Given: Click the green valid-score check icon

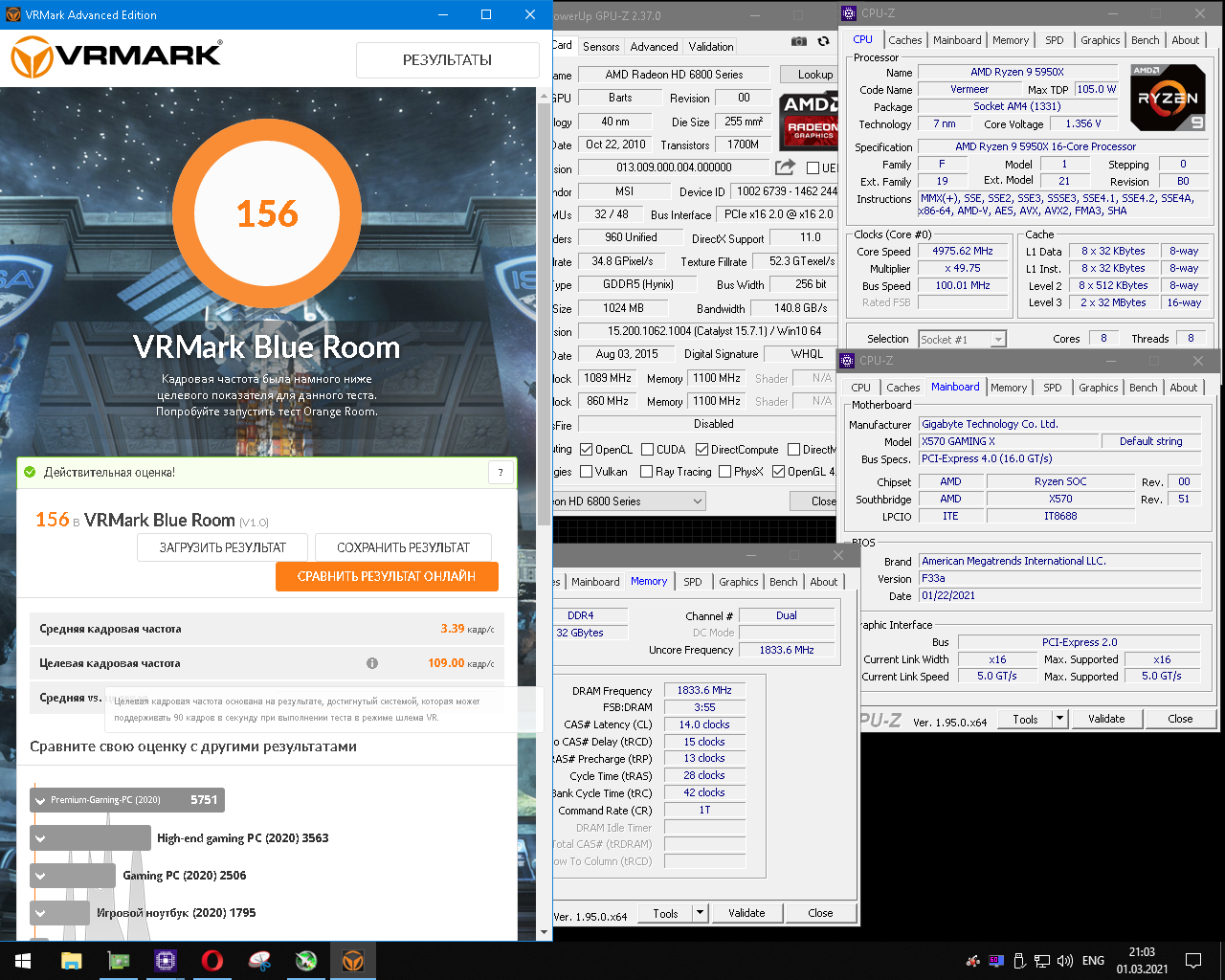Looking at the screenshot, I should (30, 472).
